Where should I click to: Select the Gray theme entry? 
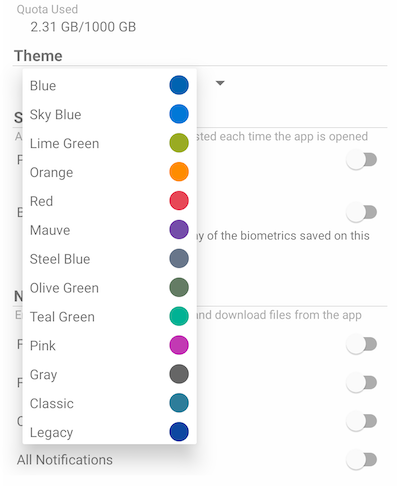click(109, 374)
